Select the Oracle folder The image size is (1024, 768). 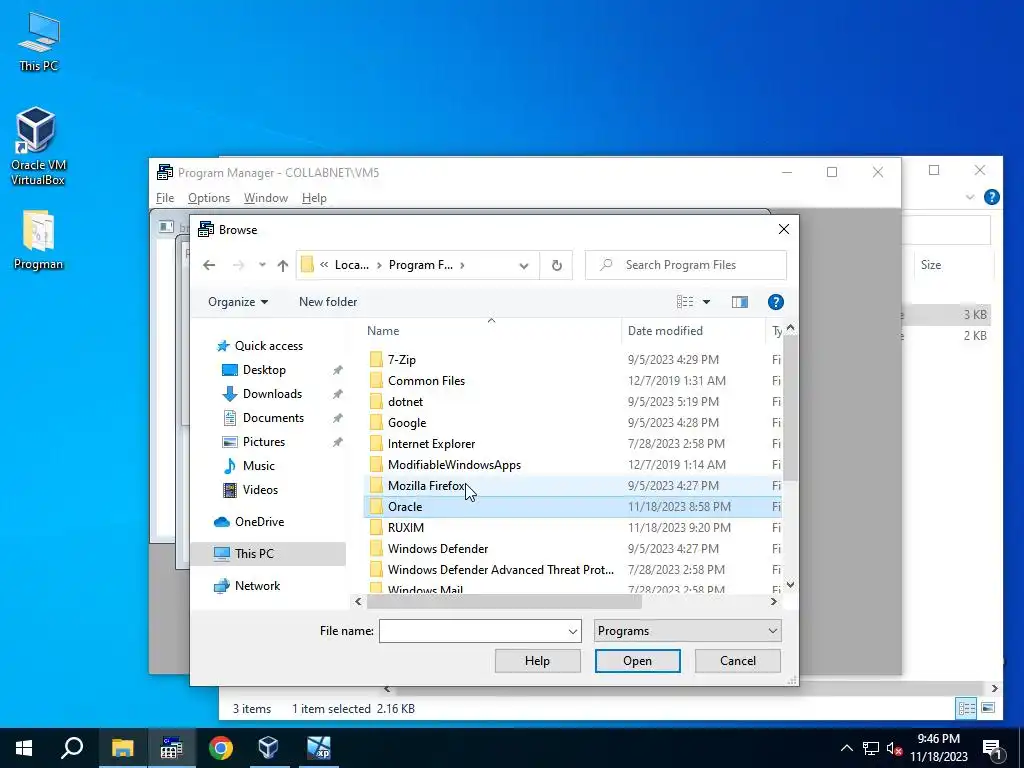[x=572, y=507]
